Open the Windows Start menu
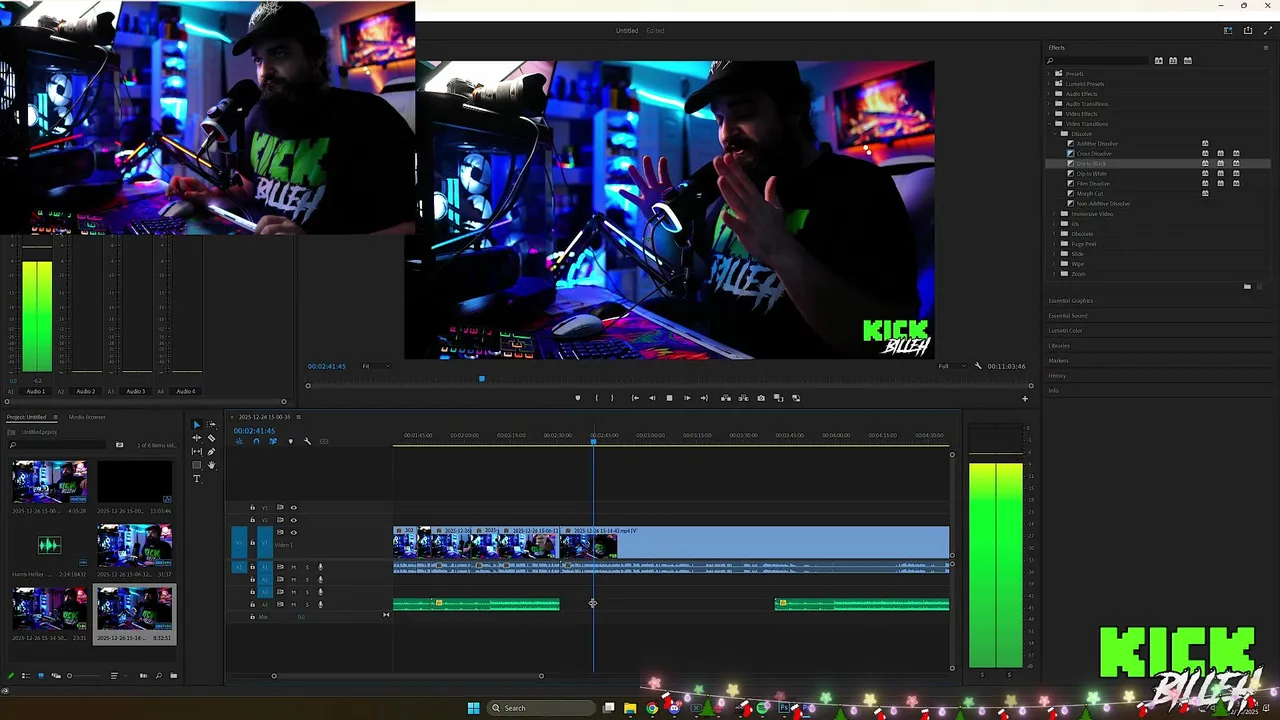The image size is (1280, 720). (473, 708)
